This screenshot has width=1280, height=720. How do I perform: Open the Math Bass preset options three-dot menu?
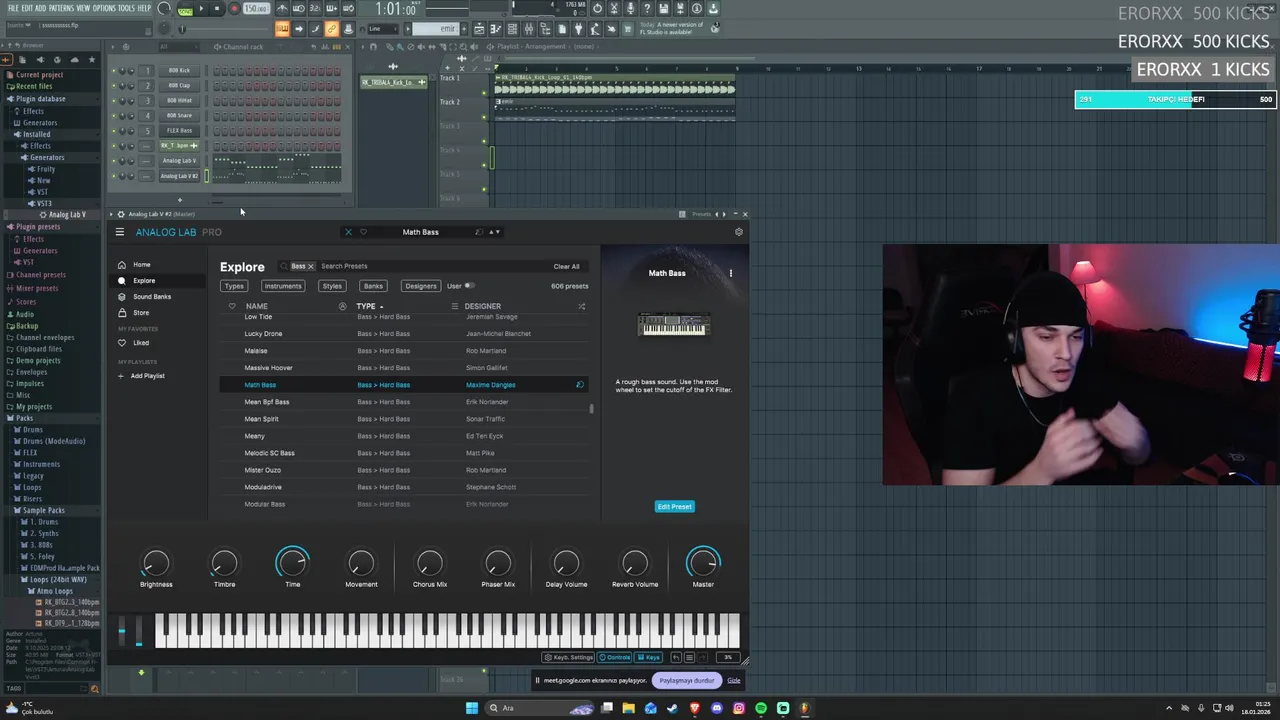click(730, 273)
